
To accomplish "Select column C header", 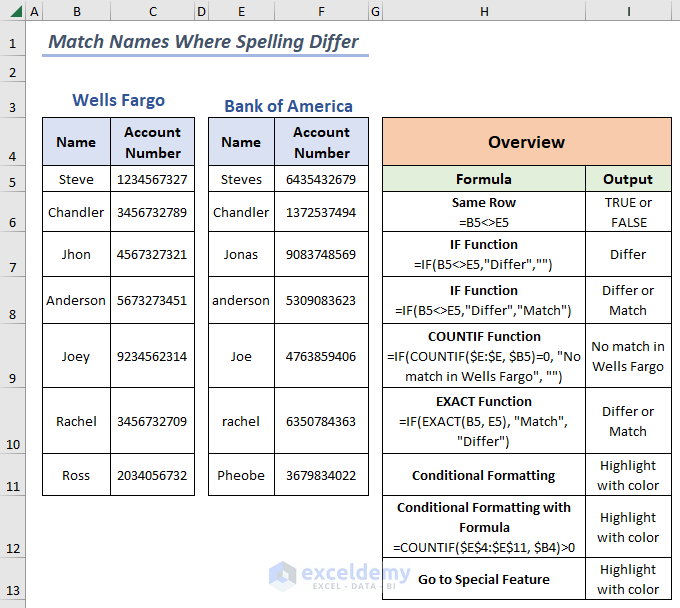I will click(153, 11).
